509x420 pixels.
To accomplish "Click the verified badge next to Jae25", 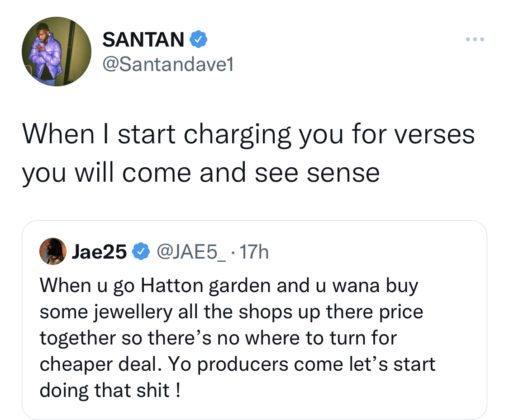I will pos(141,252).
